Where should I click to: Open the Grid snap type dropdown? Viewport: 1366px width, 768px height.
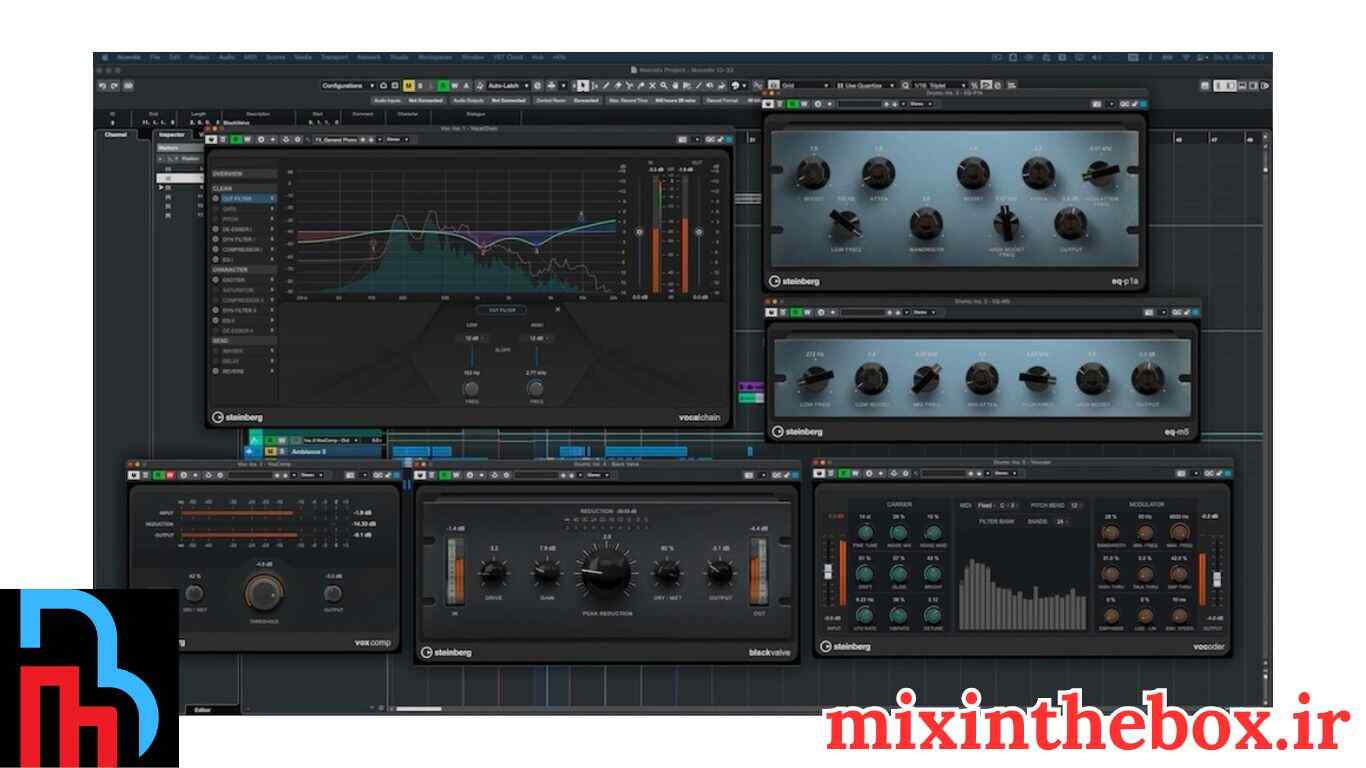point(805,85)
